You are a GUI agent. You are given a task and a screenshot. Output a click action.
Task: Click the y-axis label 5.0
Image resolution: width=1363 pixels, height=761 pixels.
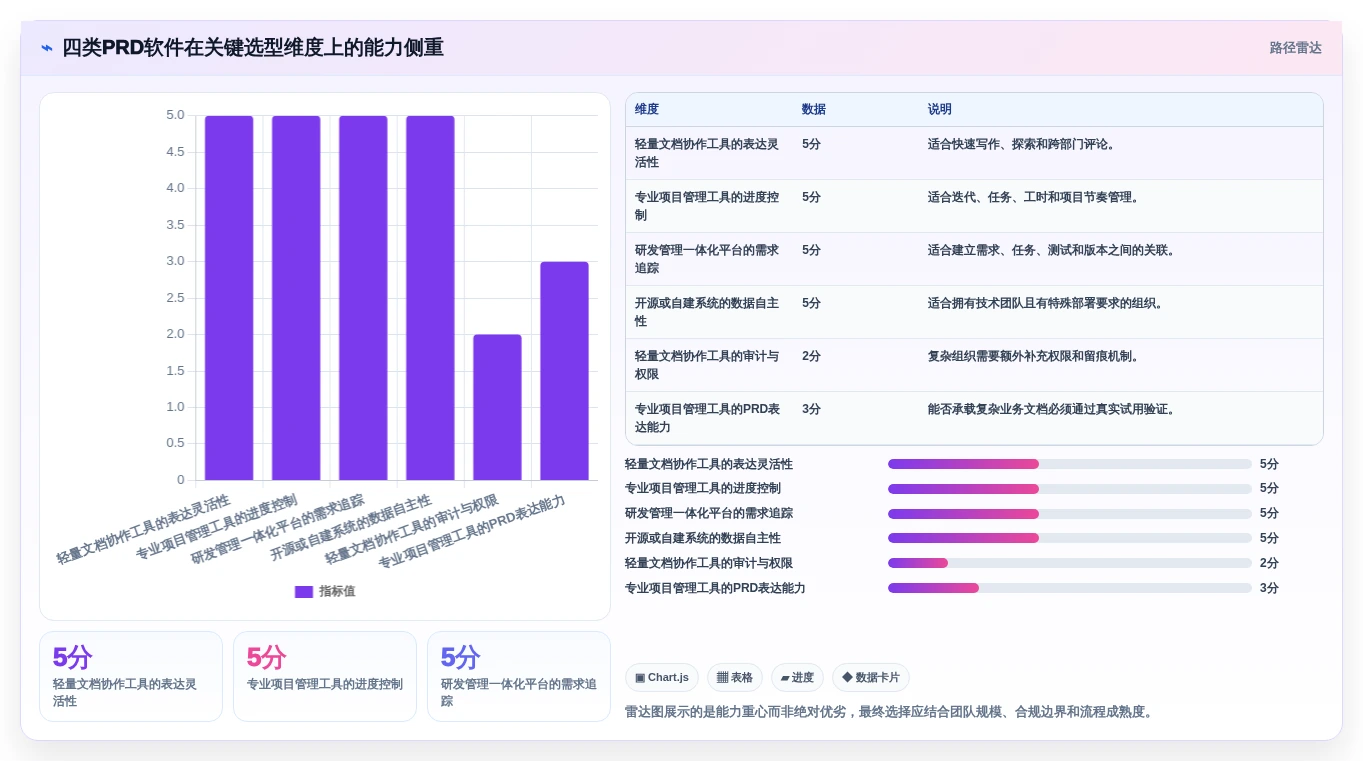coord(175,115)
